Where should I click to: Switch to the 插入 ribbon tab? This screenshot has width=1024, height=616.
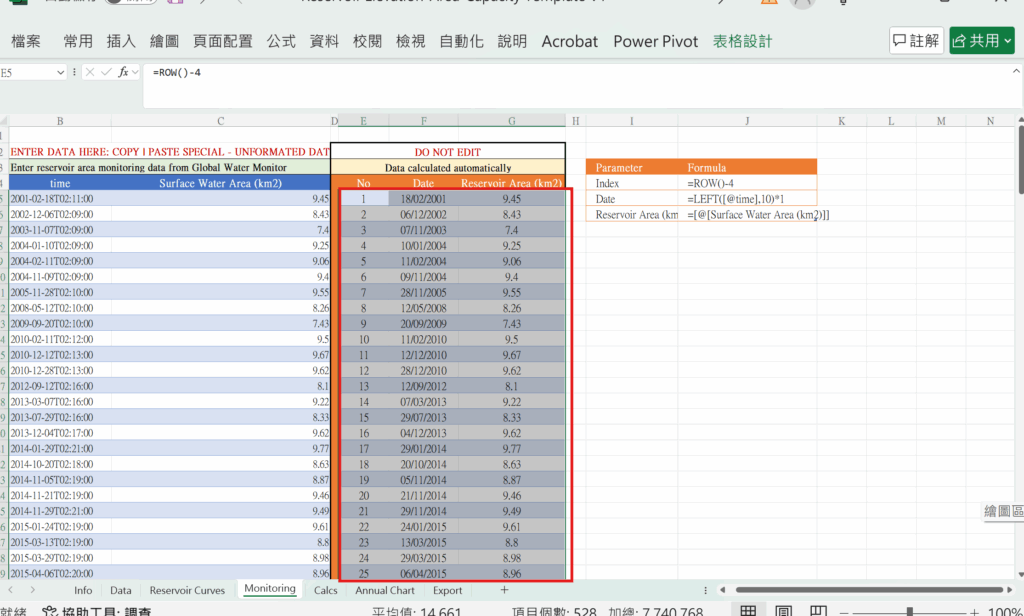pos(121,41)
